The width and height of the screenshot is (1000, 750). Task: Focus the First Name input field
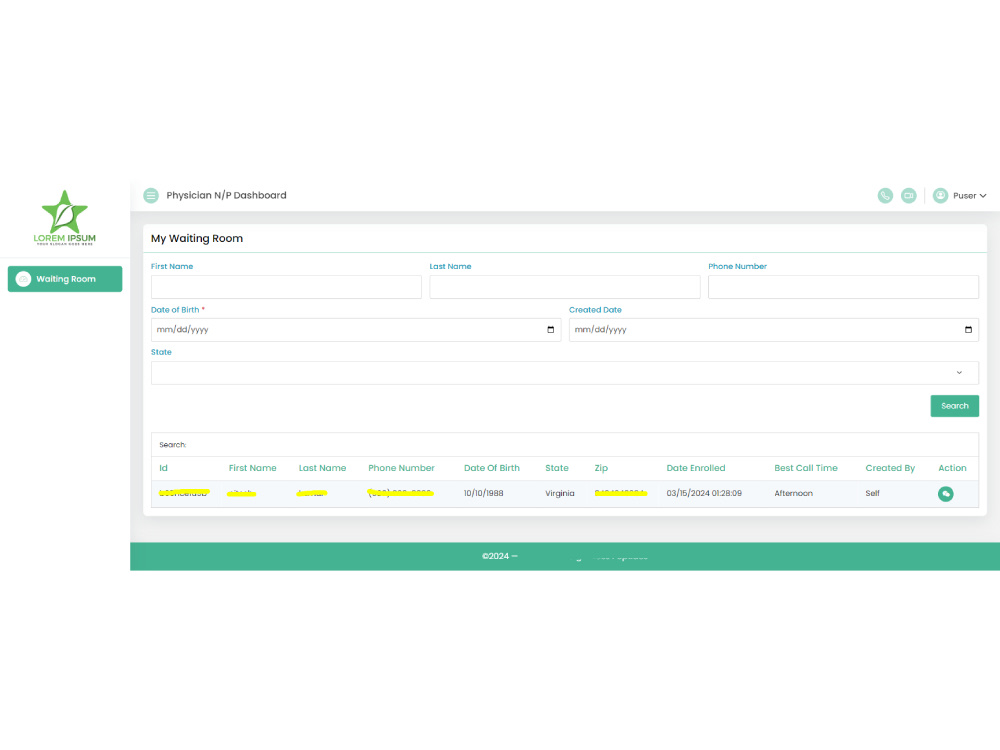(x=286, y=287)
